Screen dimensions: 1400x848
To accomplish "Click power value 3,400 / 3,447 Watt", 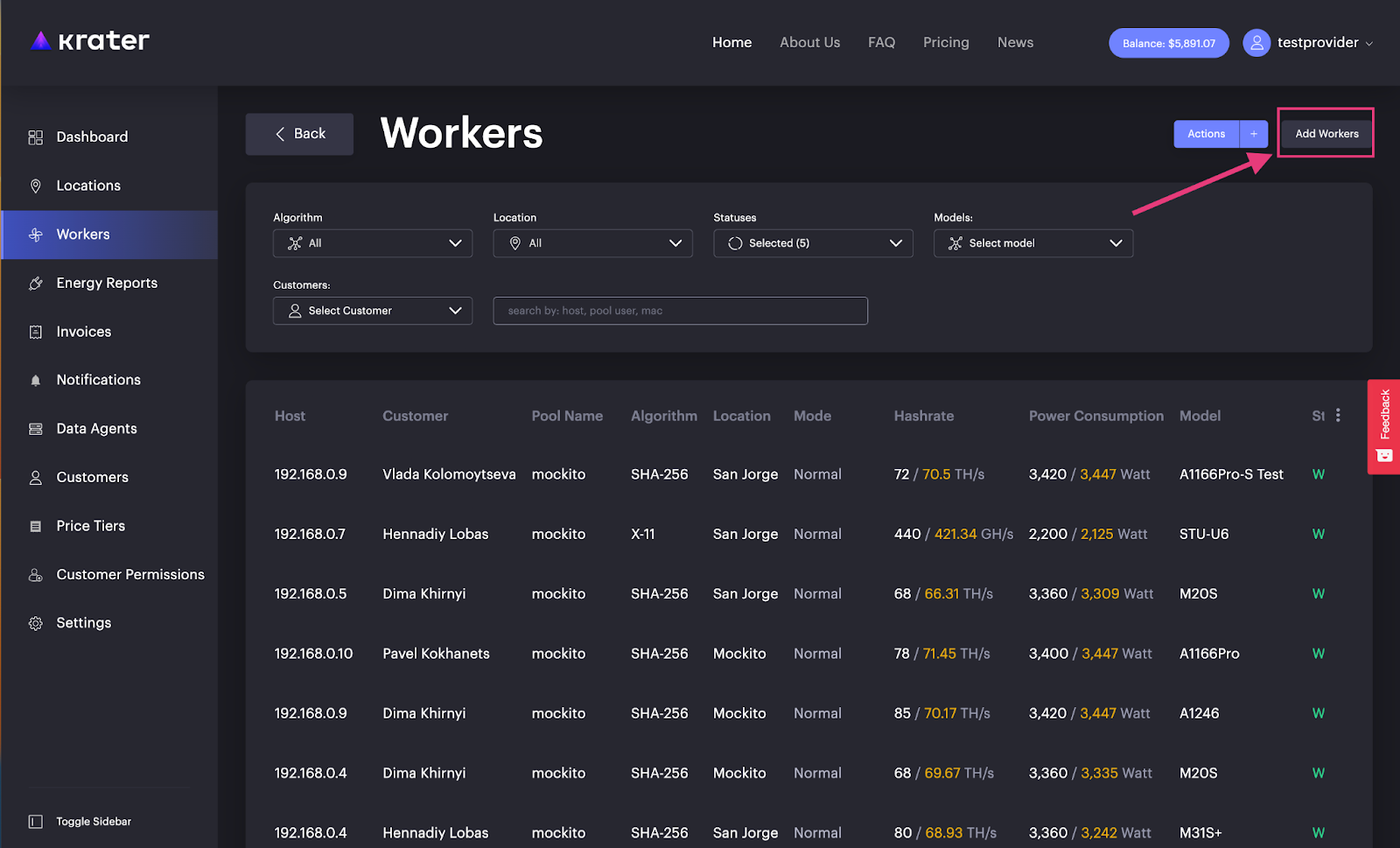I will (x=1090, y=654).
